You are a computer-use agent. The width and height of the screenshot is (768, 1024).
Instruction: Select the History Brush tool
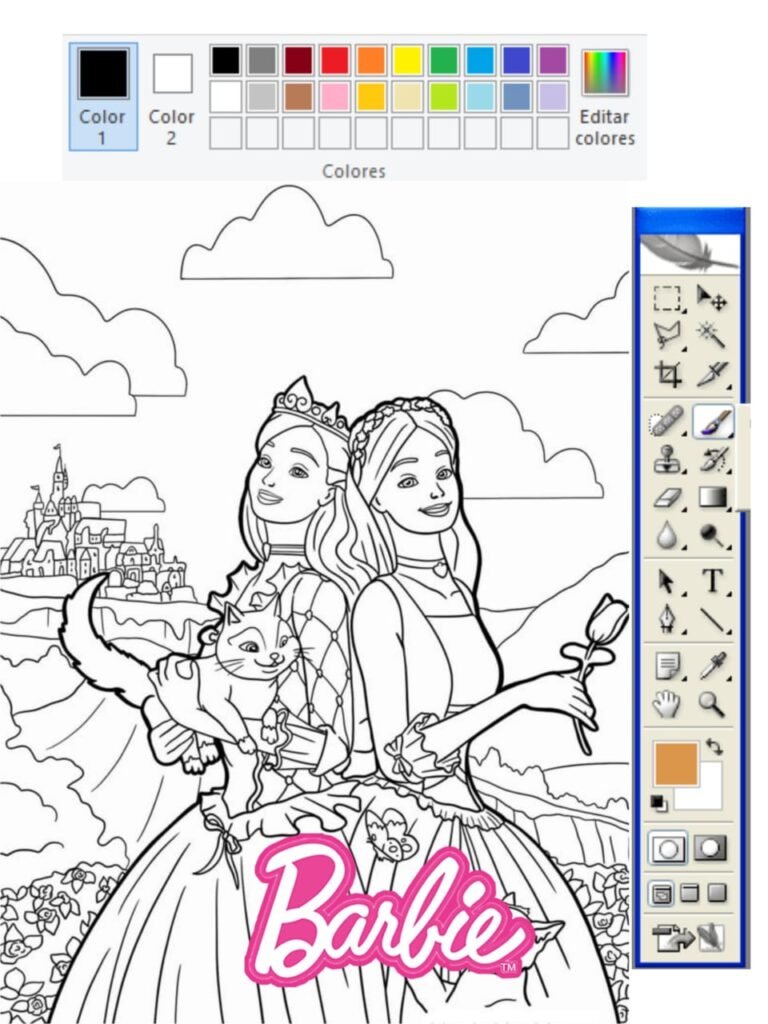click(713, 460)
